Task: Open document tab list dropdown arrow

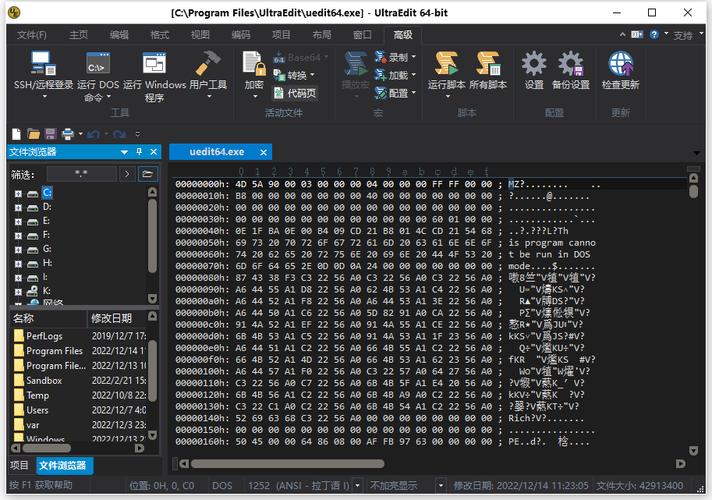Action: 696,153
